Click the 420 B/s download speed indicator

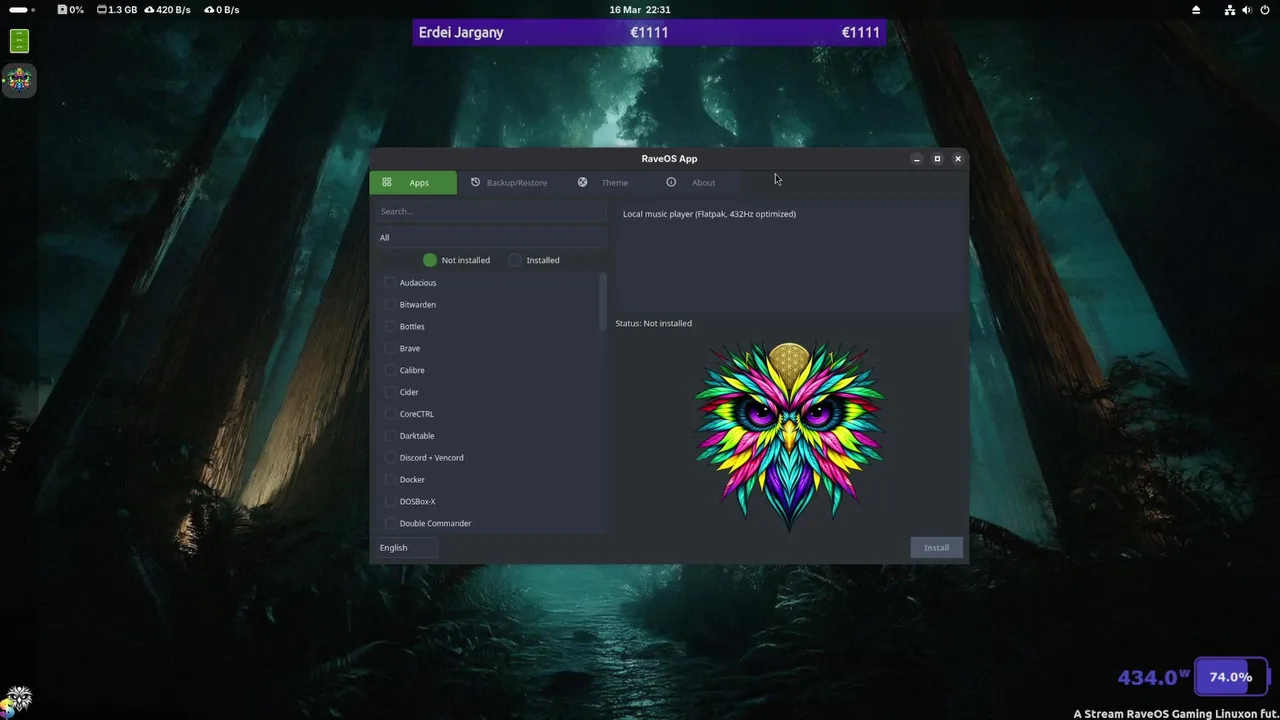point(167,10)
